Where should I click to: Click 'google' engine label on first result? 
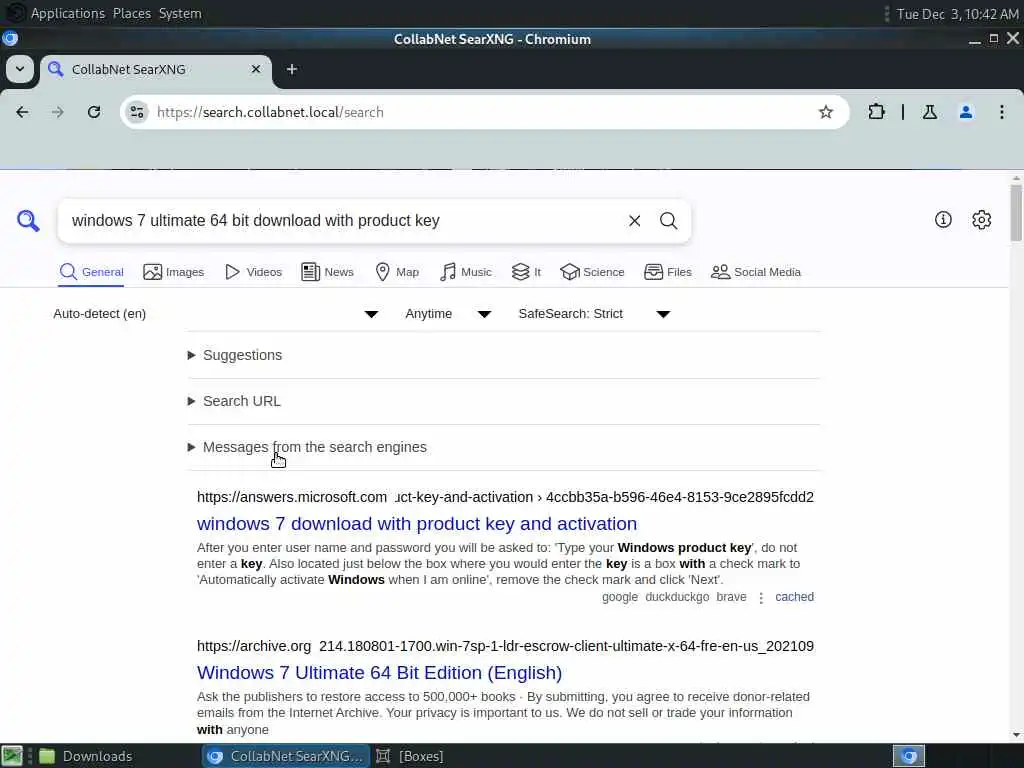tap(620, 597)
